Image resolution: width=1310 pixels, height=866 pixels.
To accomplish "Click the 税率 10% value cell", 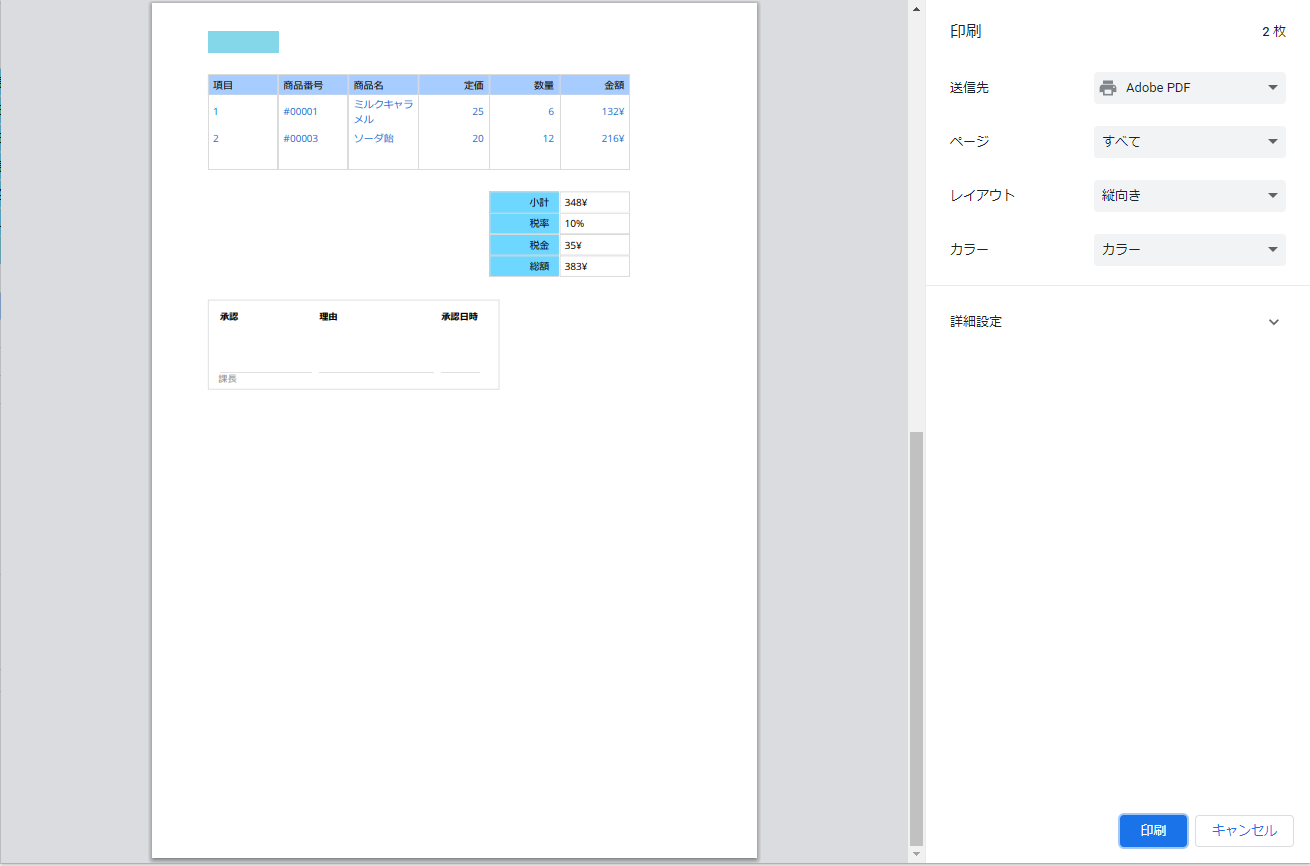I will [594, 224].
